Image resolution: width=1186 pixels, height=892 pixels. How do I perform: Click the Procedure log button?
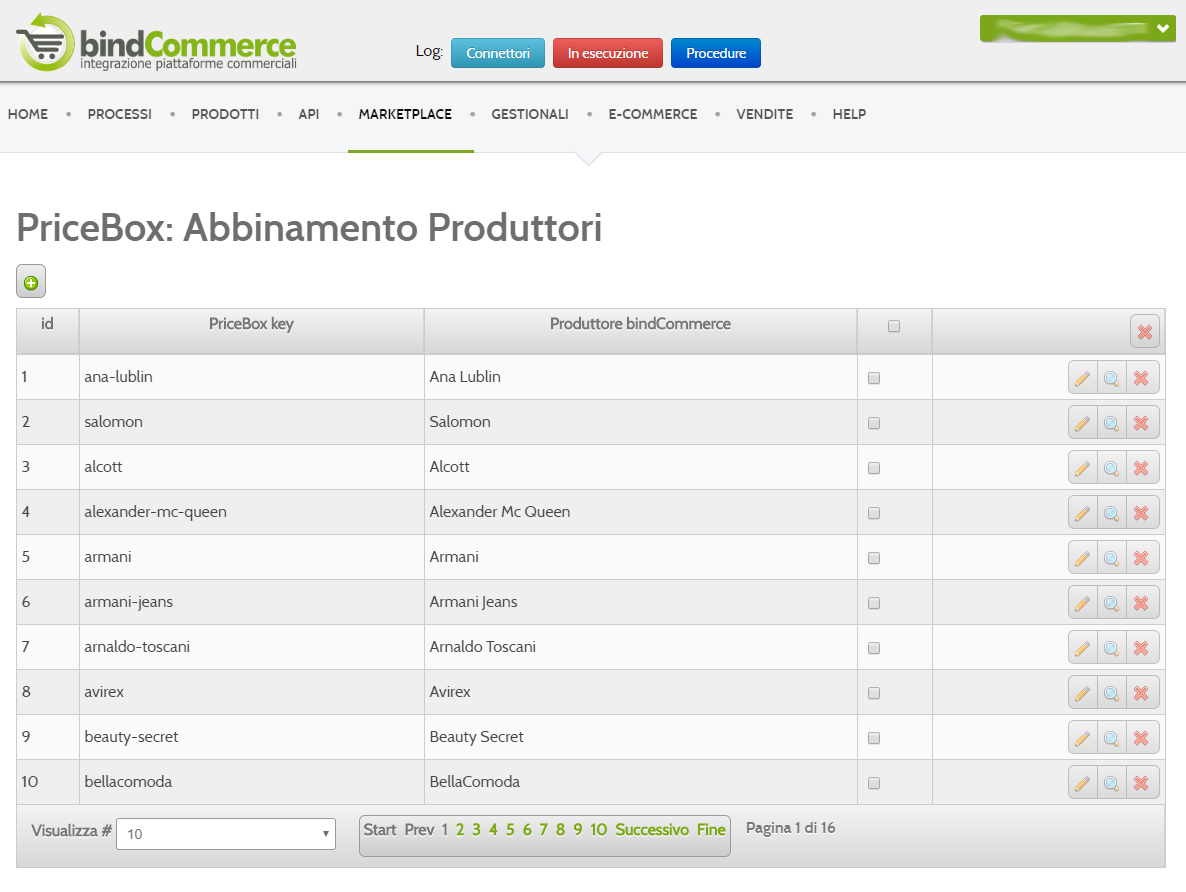(716, 53)
